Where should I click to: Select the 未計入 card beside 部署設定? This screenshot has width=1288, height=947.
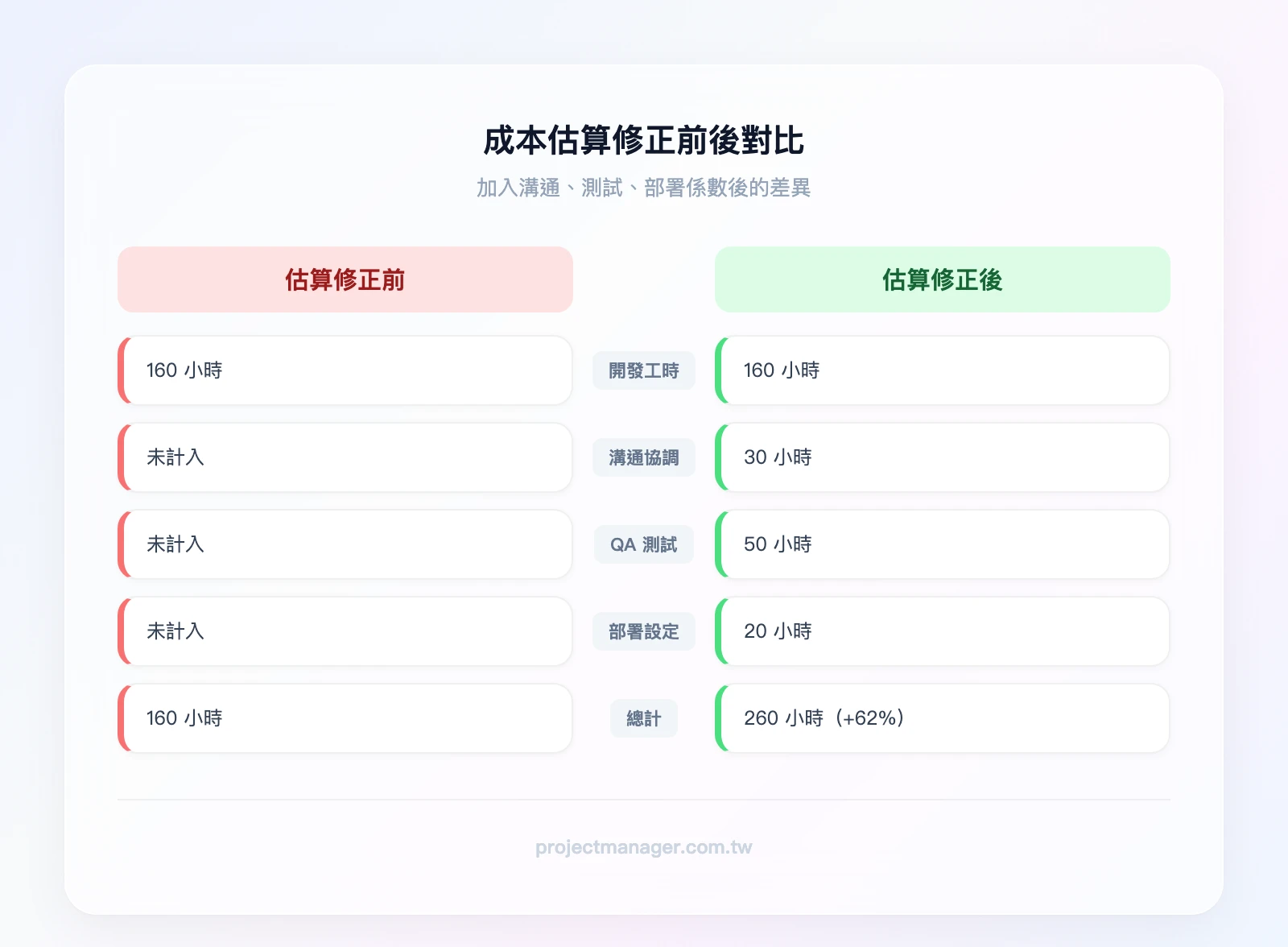point(345,631)
